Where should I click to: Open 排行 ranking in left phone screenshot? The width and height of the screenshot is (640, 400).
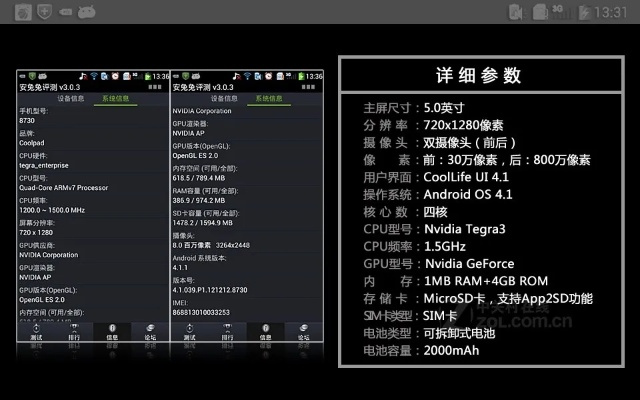tap(74, 332)
